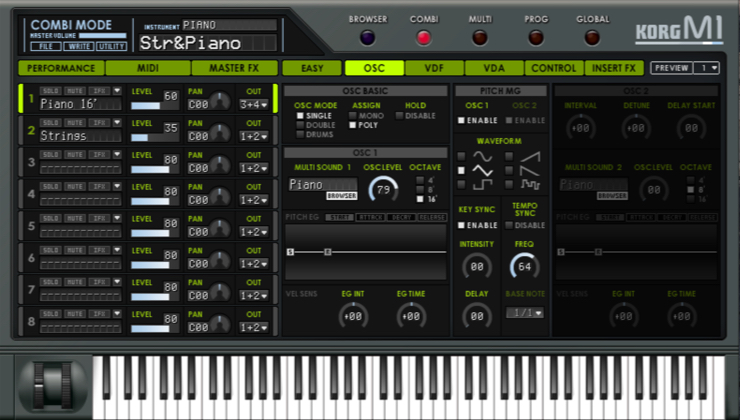Select random step waveform icon
The height and width of the screenshot is (420, 740).
[x=530, y=185]
